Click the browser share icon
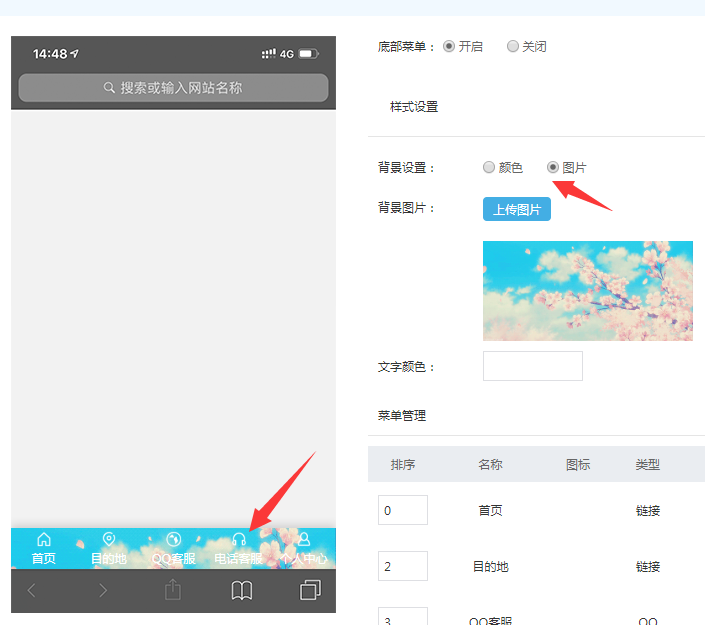Screen dimensions: 705x625 [172, 590]
